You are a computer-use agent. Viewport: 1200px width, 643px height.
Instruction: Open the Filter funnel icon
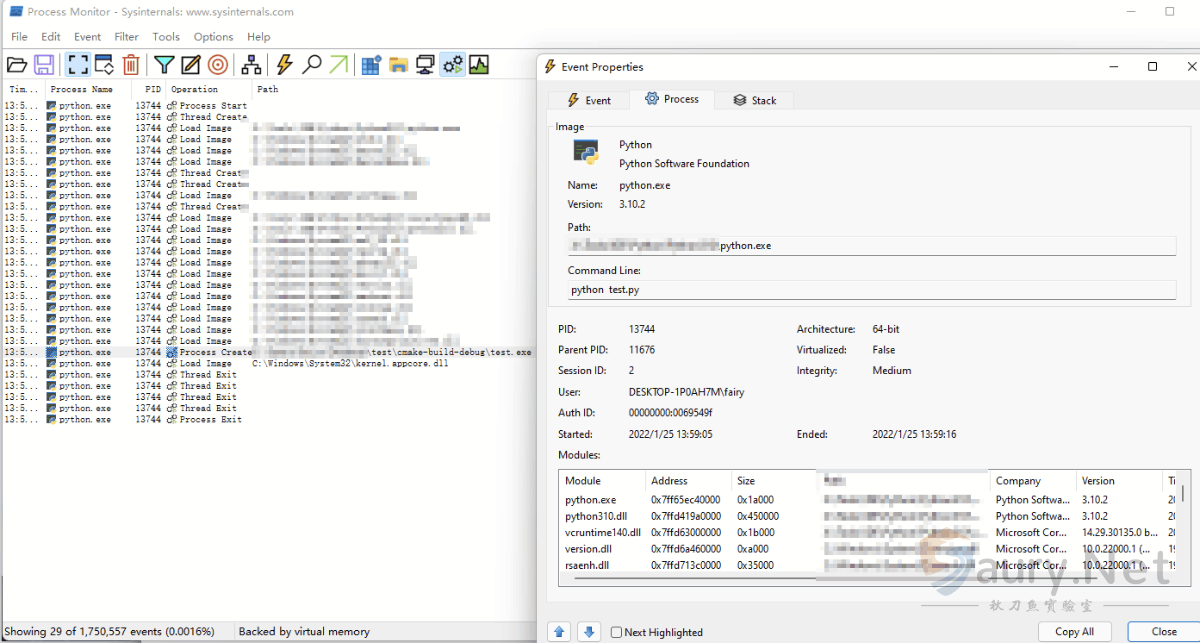pyautogui.click(x=164, y=65)
